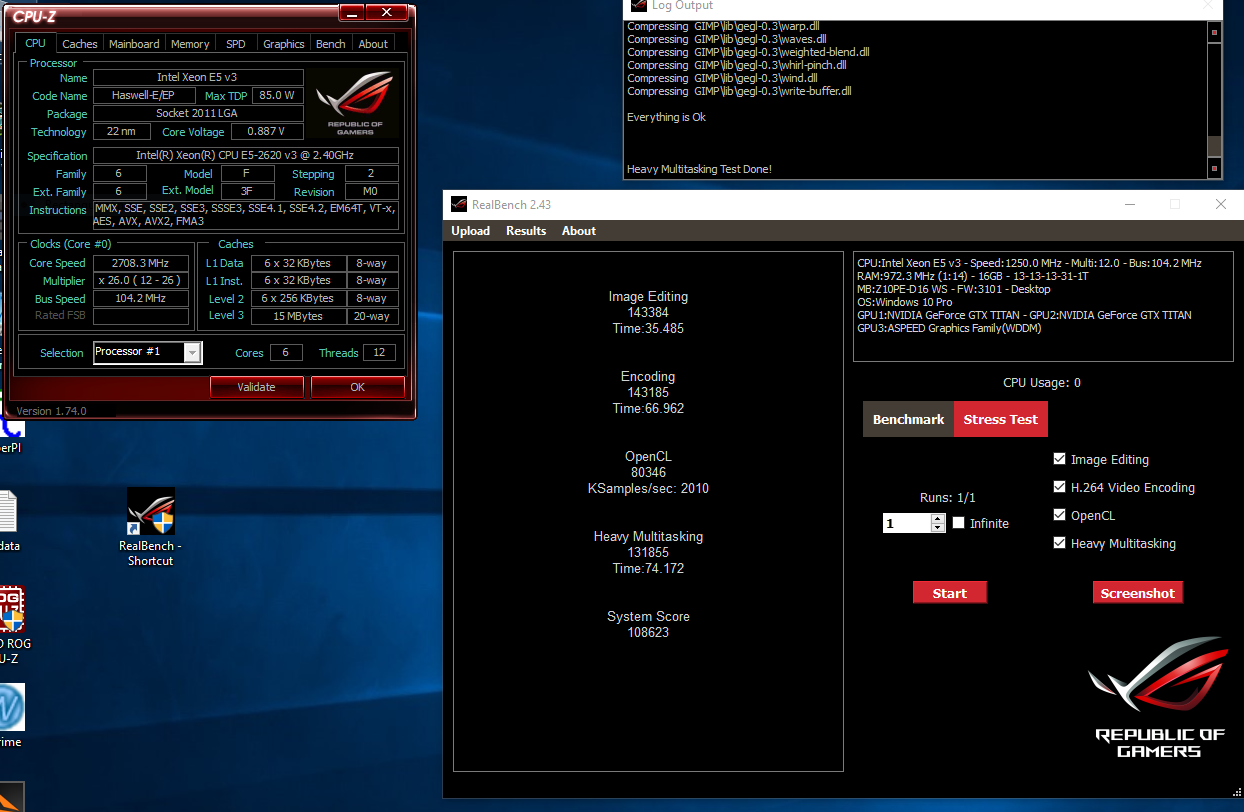This screenshot has height=812, width=1244.
Task: Click the system info text box in RealBench
Action: [x=1042, y=306]
